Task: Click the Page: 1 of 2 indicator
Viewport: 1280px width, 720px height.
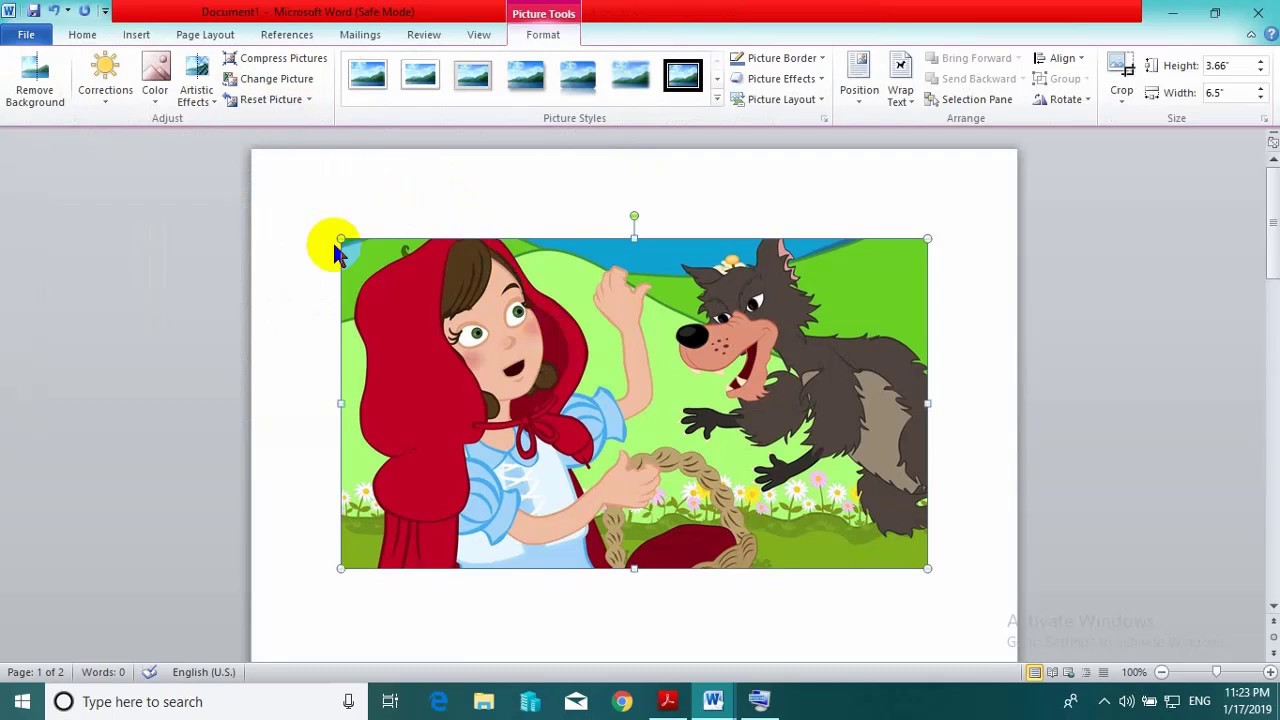Action: click(36, 672)
